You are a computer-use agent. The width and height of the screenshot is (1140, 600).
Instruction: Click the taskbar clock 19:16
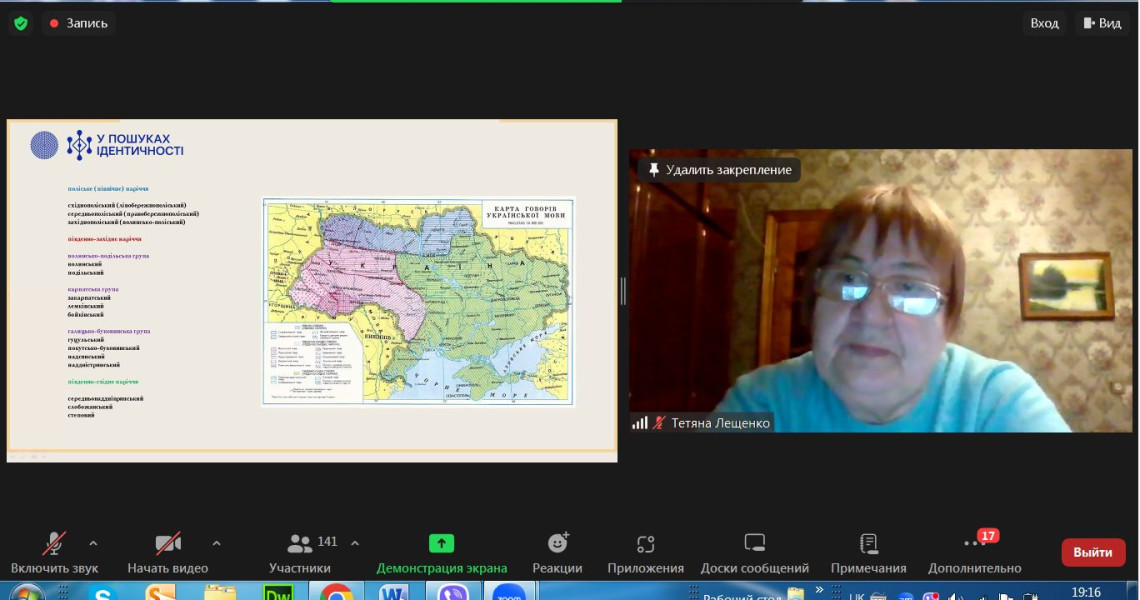point(1086,593)
